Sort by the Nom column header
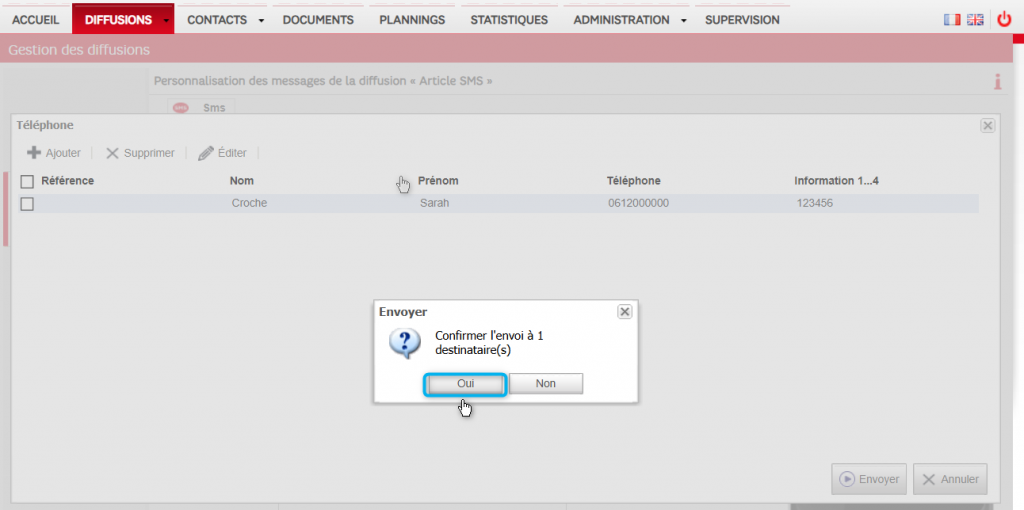The image size is (1024, 510). coord(242,181)
